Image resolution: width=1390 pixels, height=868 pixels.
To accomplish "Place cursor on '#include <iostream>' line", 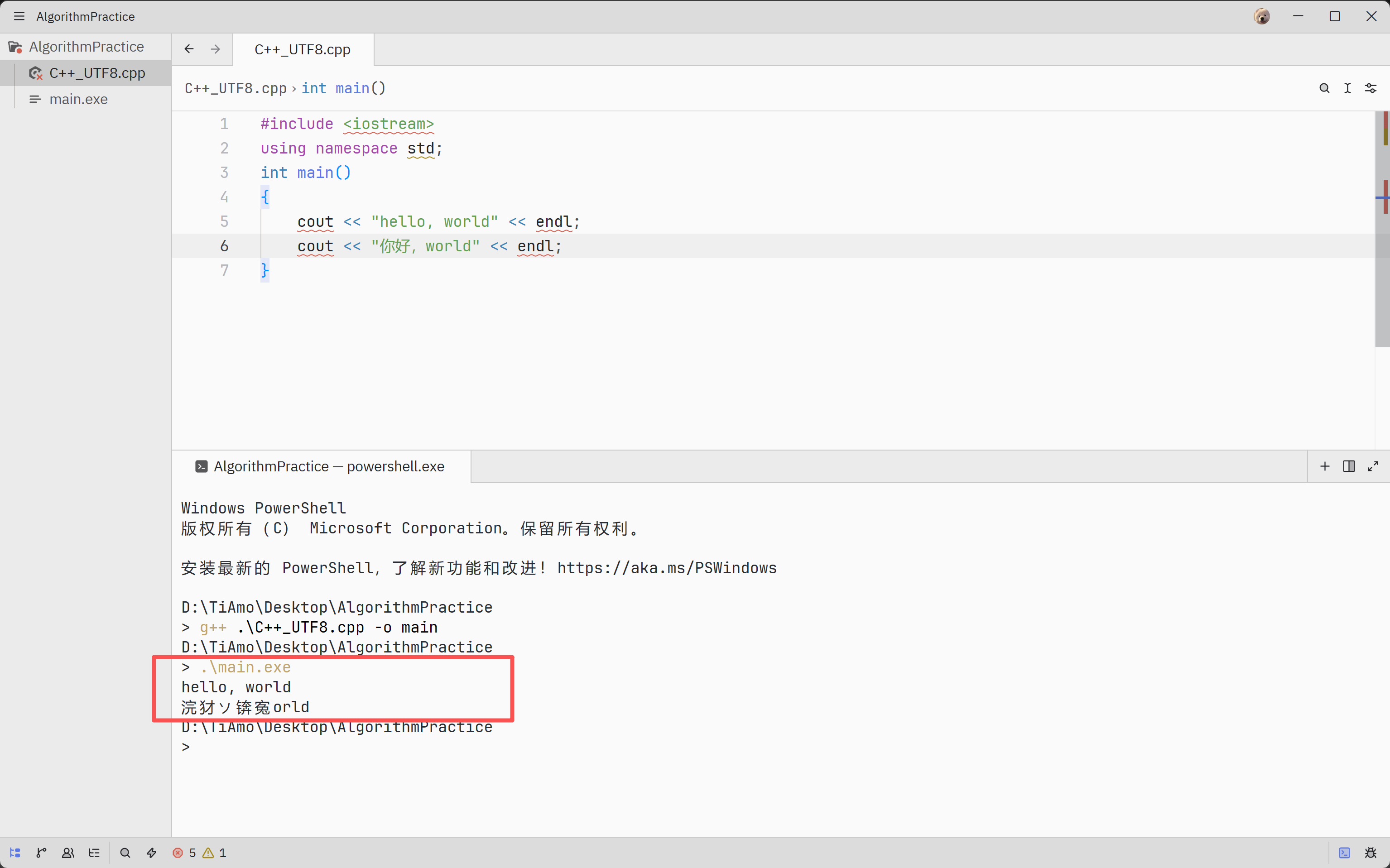I will [347, 124].
